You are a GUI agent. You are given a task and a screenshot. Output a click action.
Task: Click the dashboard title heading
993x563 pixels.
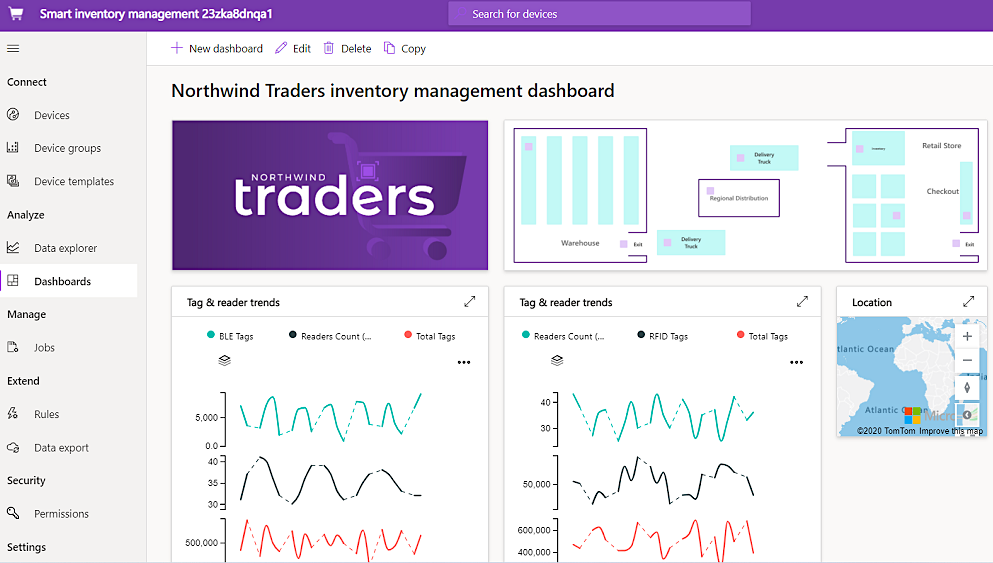coord(393,91)
